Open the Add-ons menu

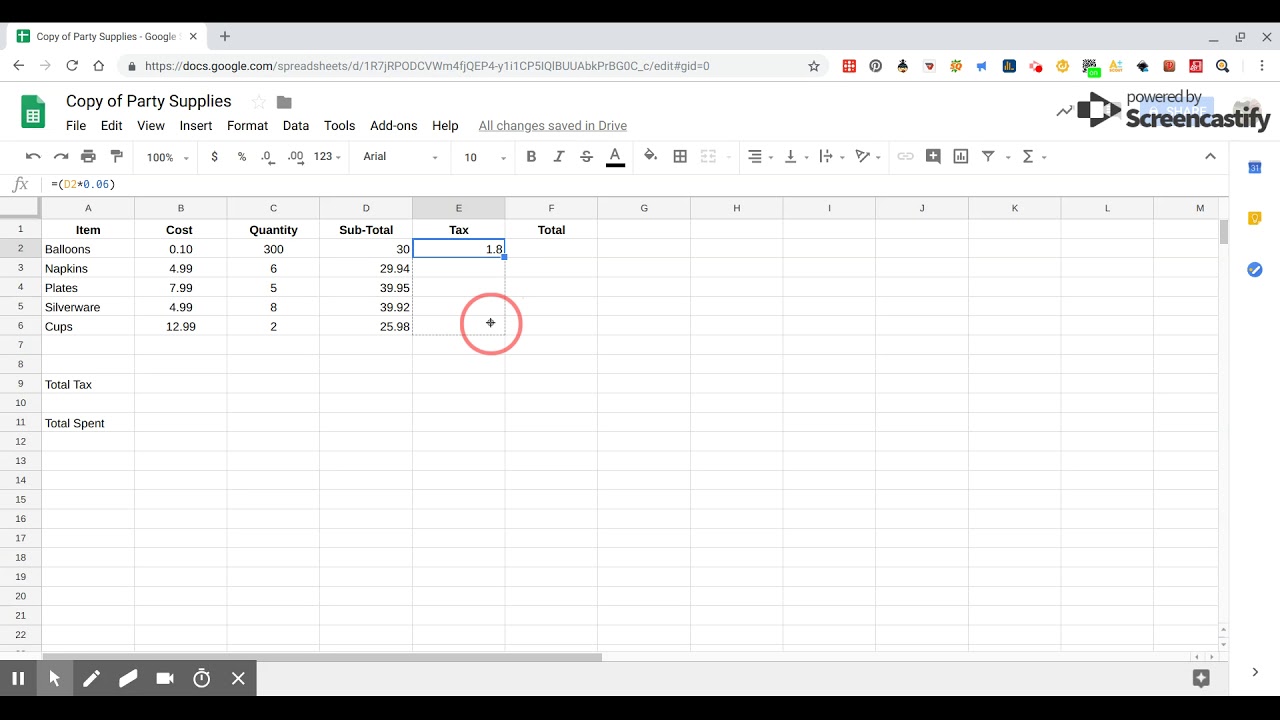click(x=394, y=126)
